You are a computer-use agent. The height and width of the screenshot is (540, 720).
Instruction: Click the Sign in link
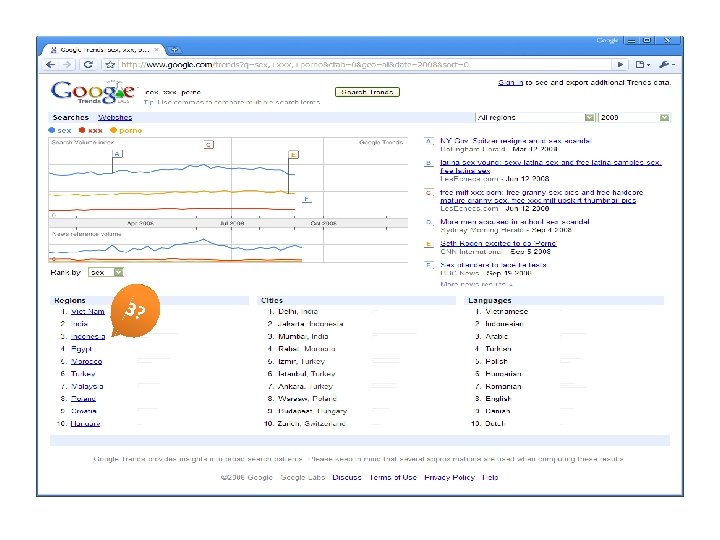(510, 83)
